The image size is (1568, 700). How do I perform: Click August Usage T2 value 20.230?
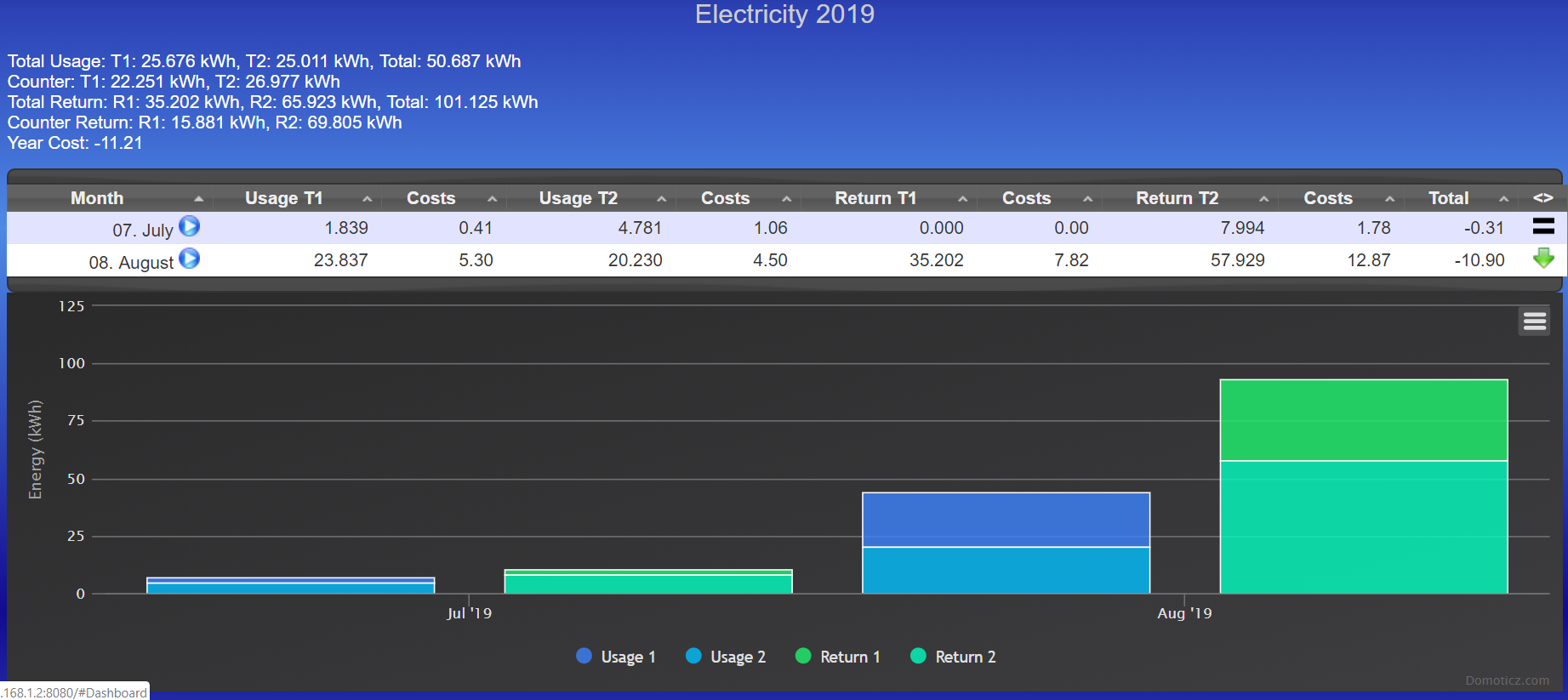(x=635, y=260)
